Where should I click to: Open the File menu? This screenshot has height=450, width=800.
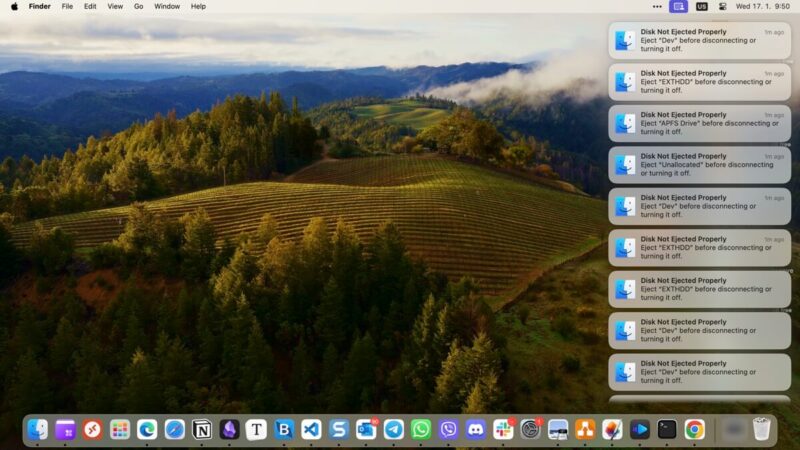[x=67, y=7]
